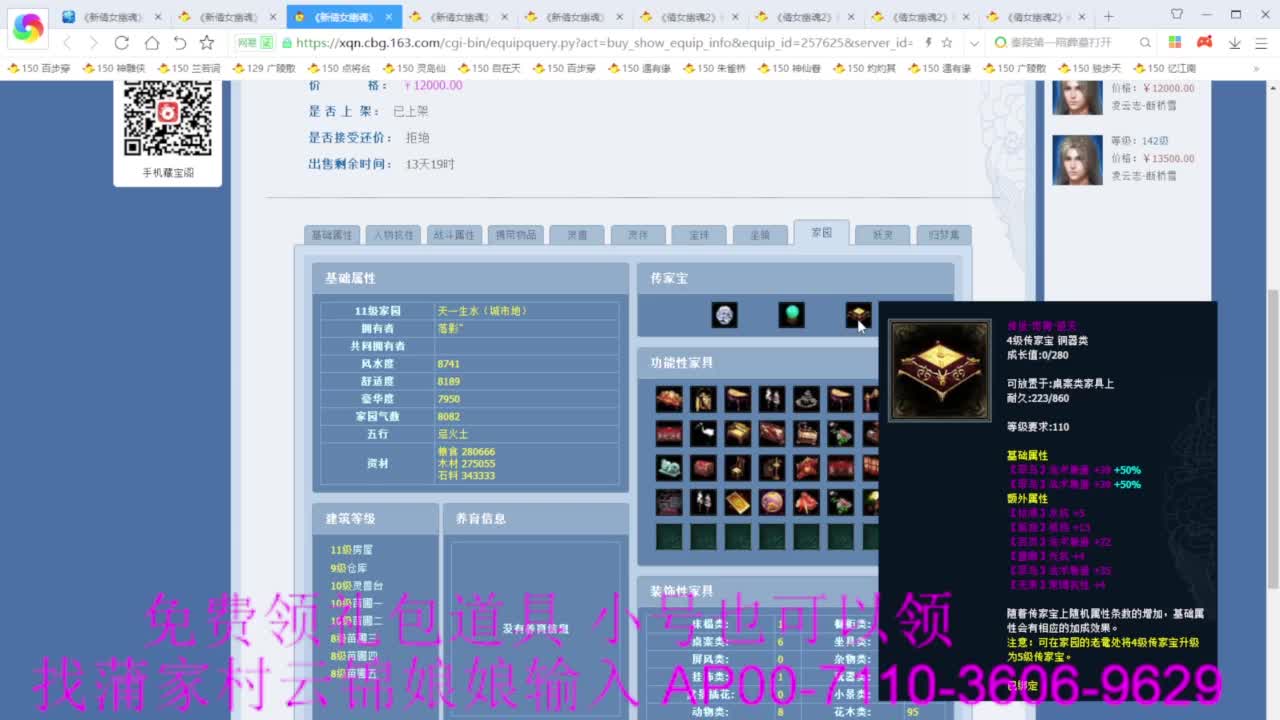Open the search box dropdown near the magnifier
Viewport: 1280px width, 720px height.
tap(1145, 44)
